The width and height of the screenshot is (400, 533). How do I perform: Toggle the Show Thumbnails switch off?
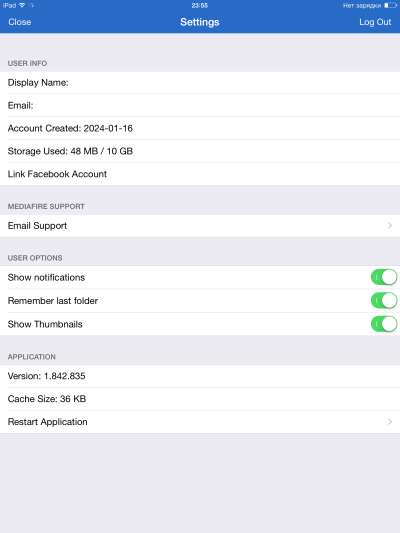point(384,324)
